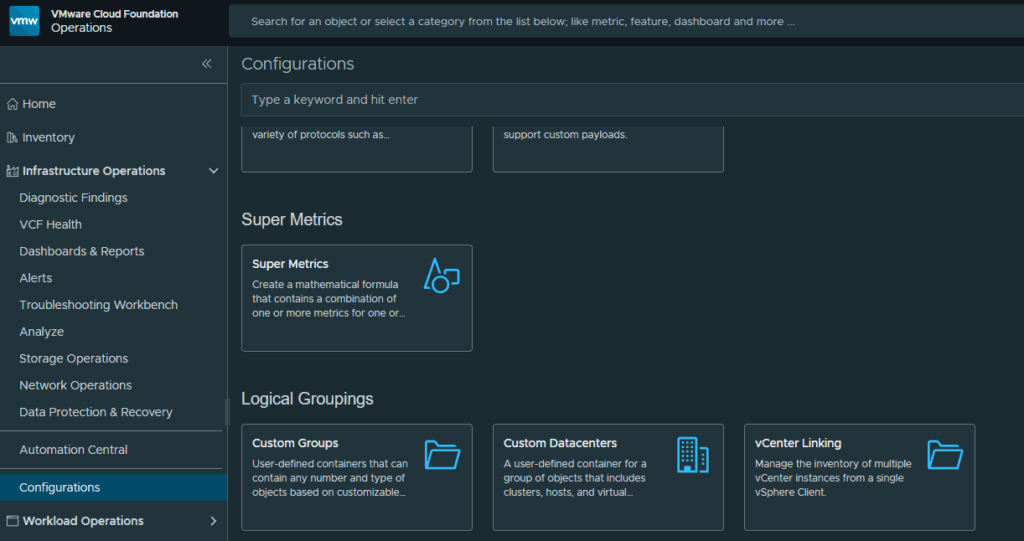The image size is (1024, 541).
Task: Open Automation Central
Action: (x=73, y=450)
